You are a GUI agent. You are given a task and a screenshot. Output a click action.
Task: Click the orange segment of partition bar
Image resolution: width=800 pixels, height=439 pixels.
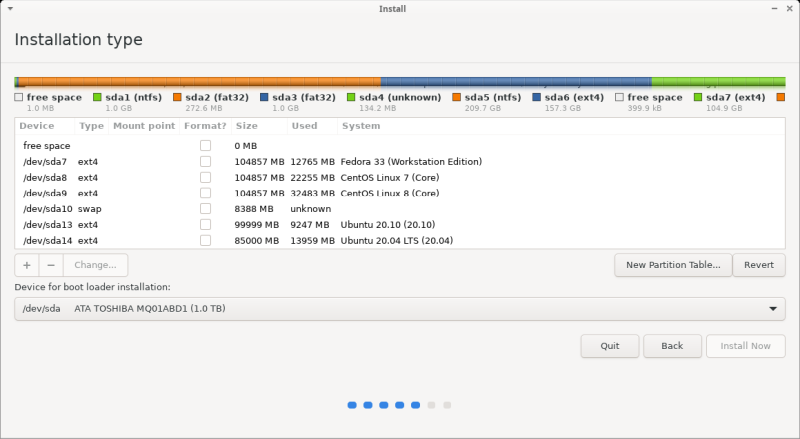(199, 82)
